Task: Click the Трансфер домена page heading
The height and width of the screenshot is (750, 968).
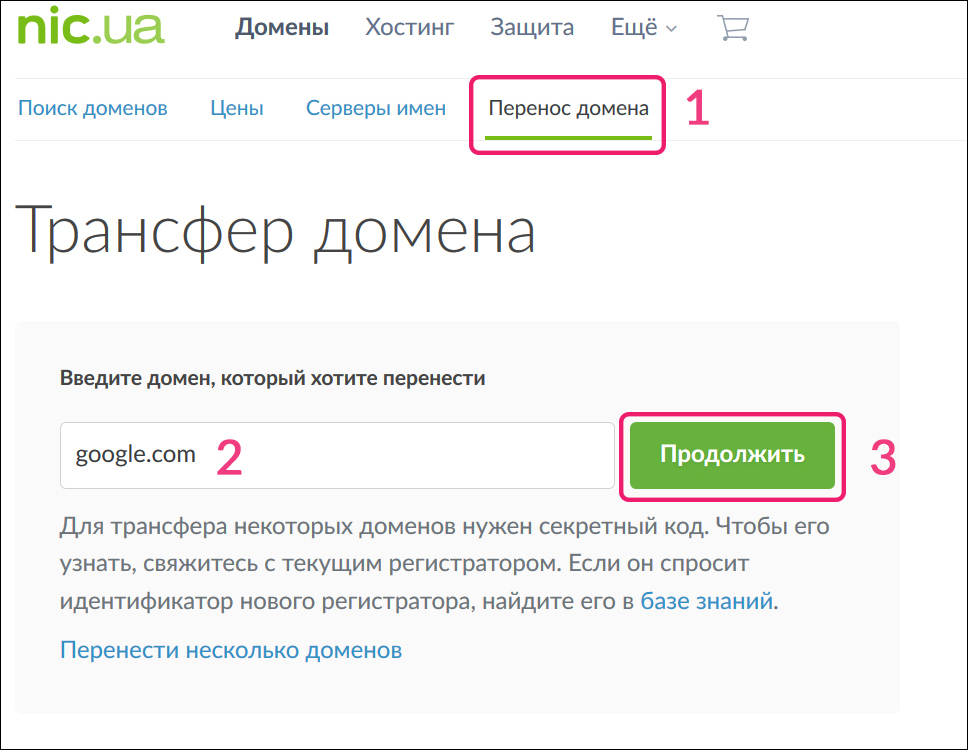Action: [x=277, y=232]
